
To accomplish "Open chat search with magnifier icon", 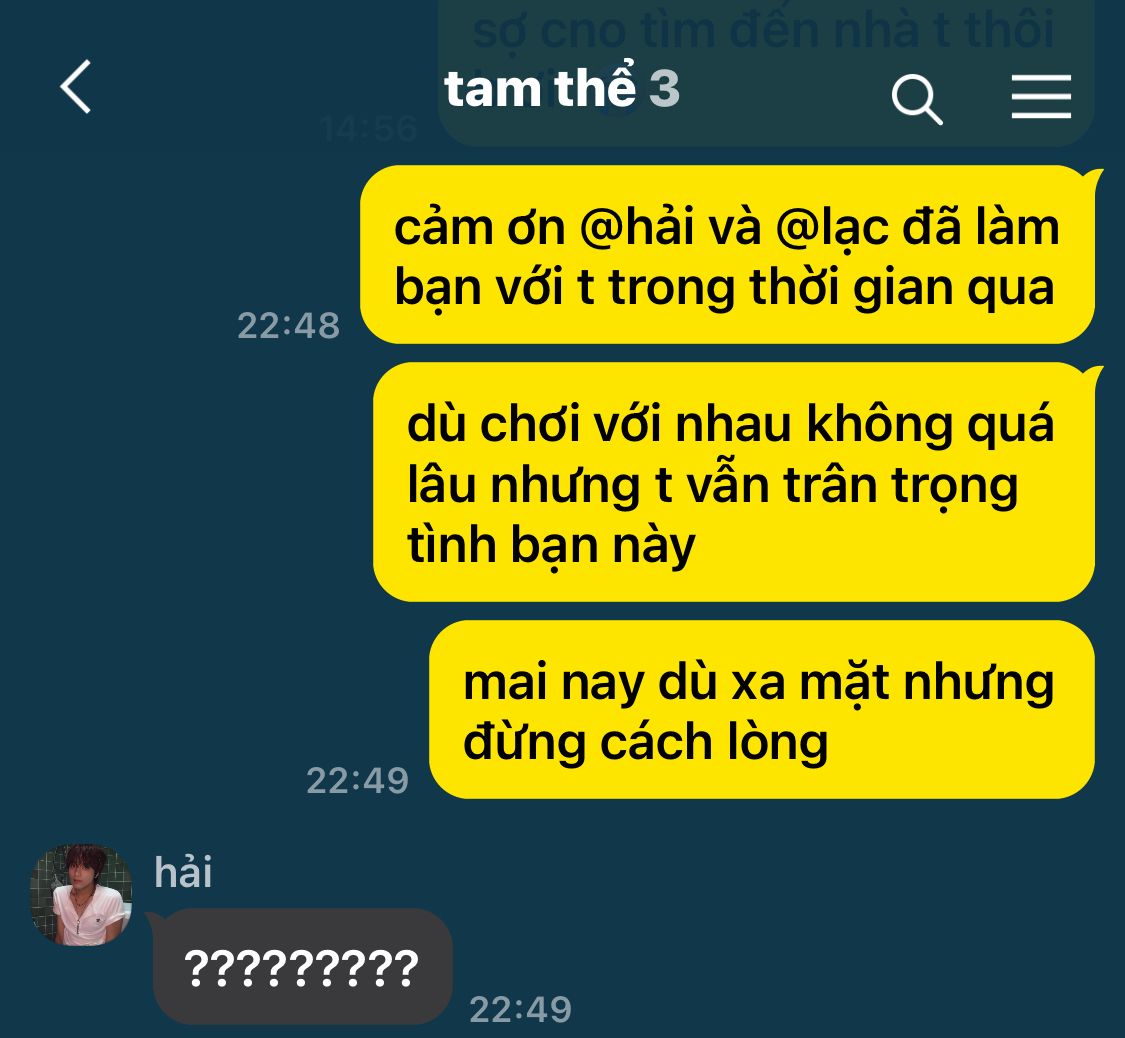I will 916,98.
